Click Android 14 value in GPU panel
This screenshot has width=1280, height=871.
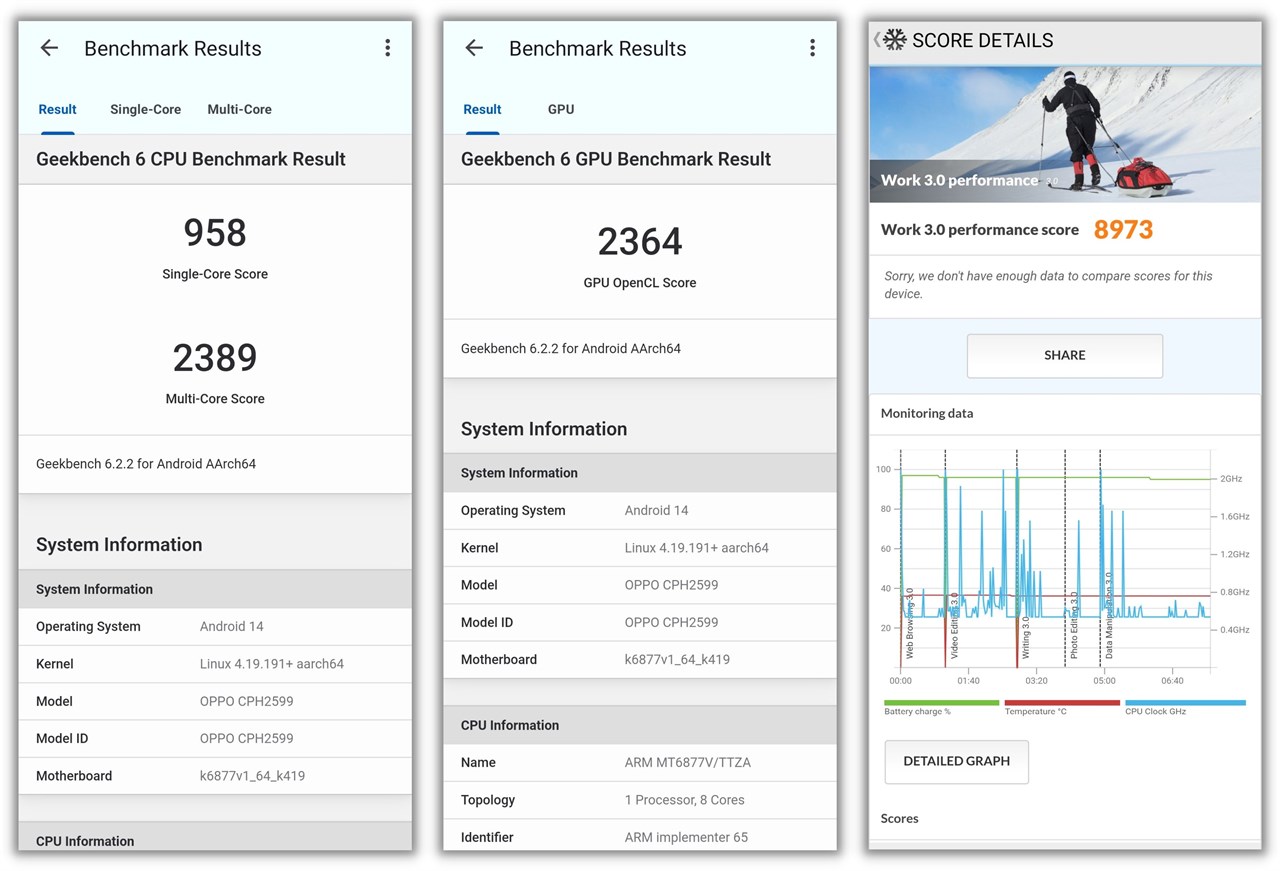(x=656, y=510)
